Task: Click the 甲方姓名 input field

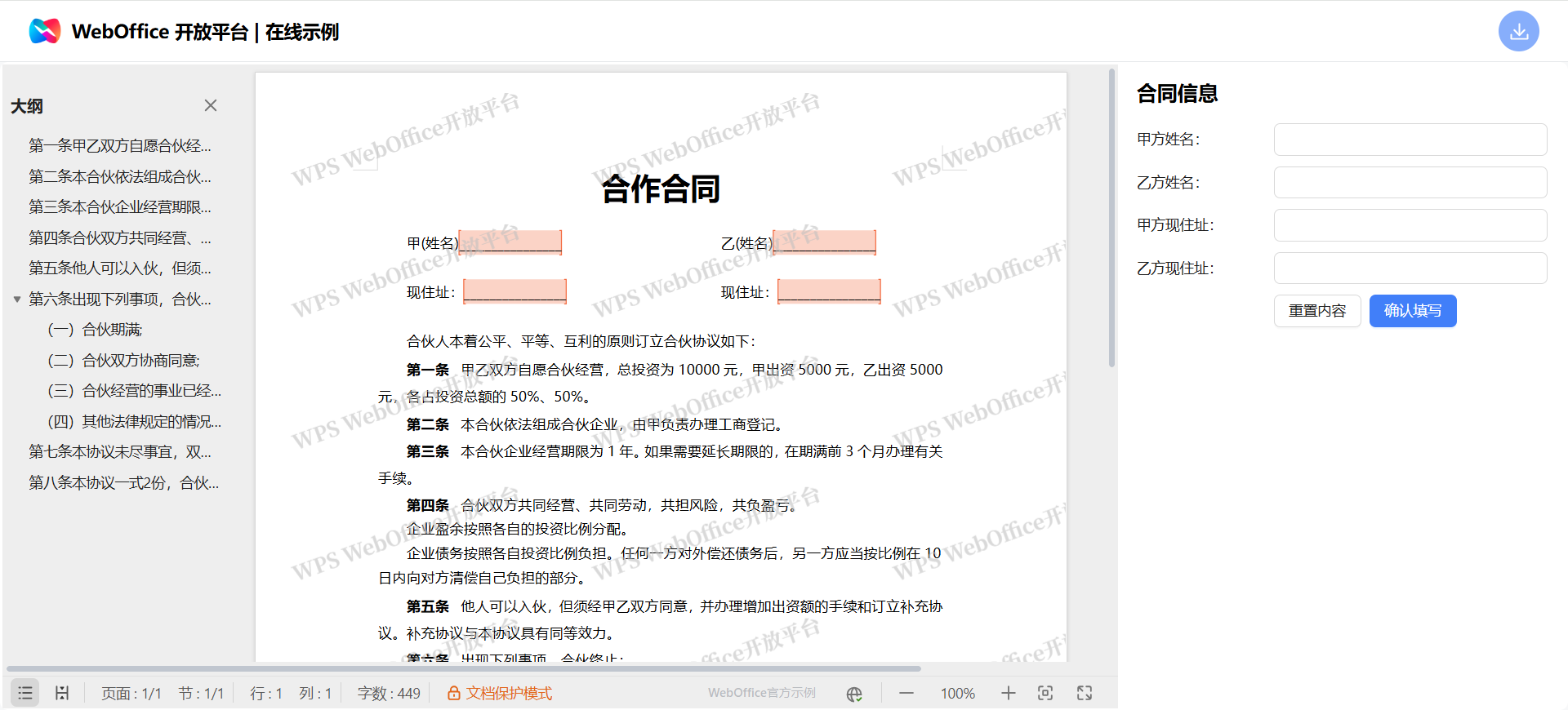Action: 1410,140
